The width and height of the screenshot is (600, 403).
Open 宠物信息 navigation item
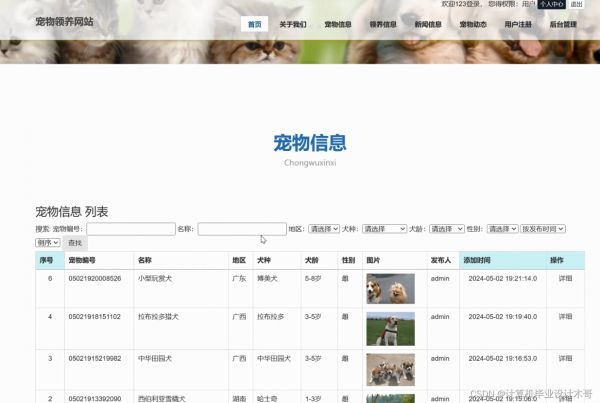point(338,23)
